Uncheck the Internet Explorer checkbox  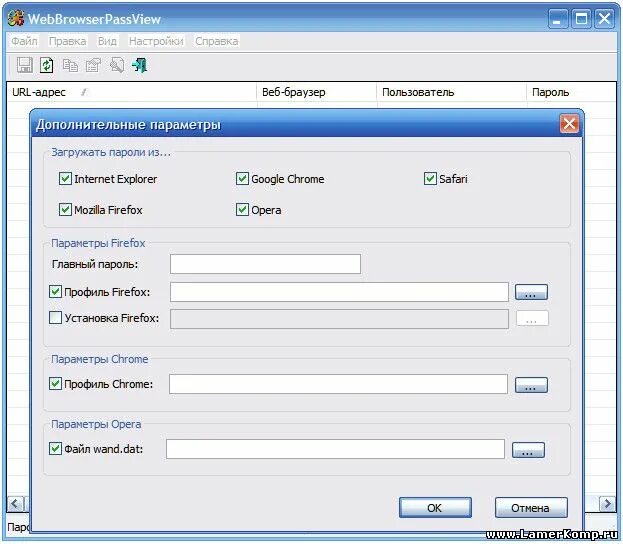[65, 179]
